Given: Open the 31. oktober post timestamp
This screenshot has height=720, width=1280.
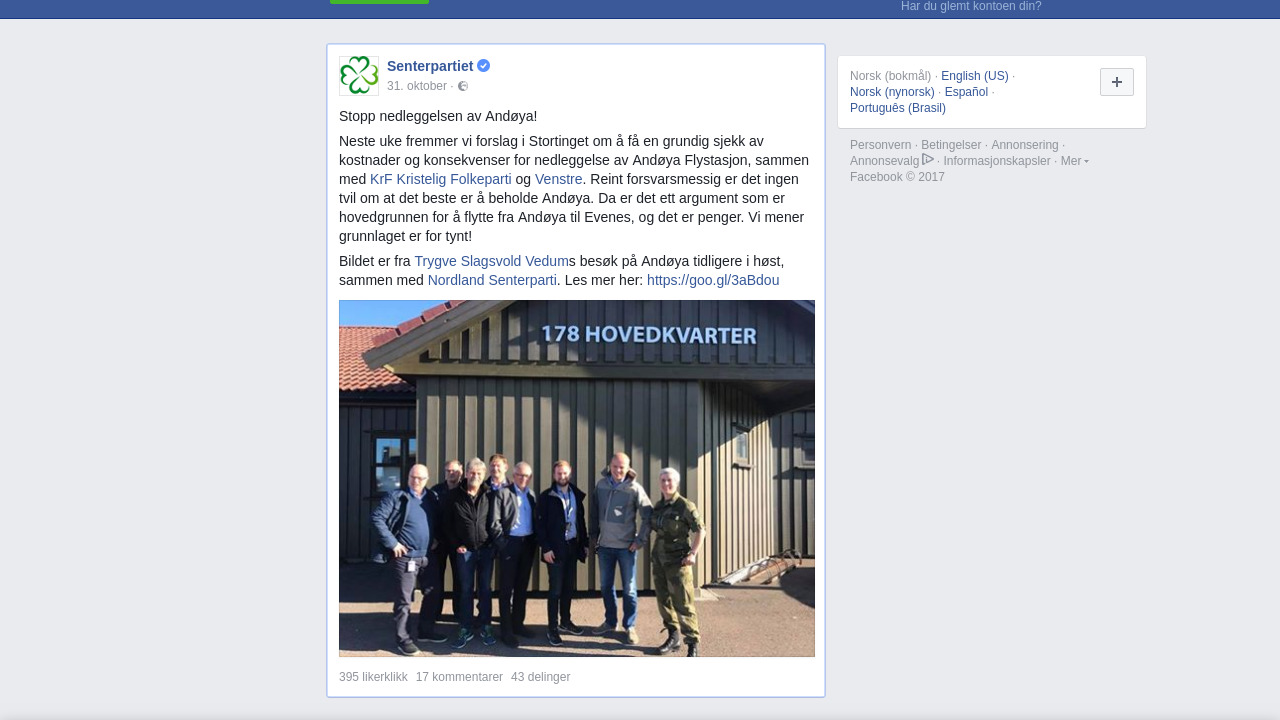Looking at the screenshot, I should pos(417,86).
